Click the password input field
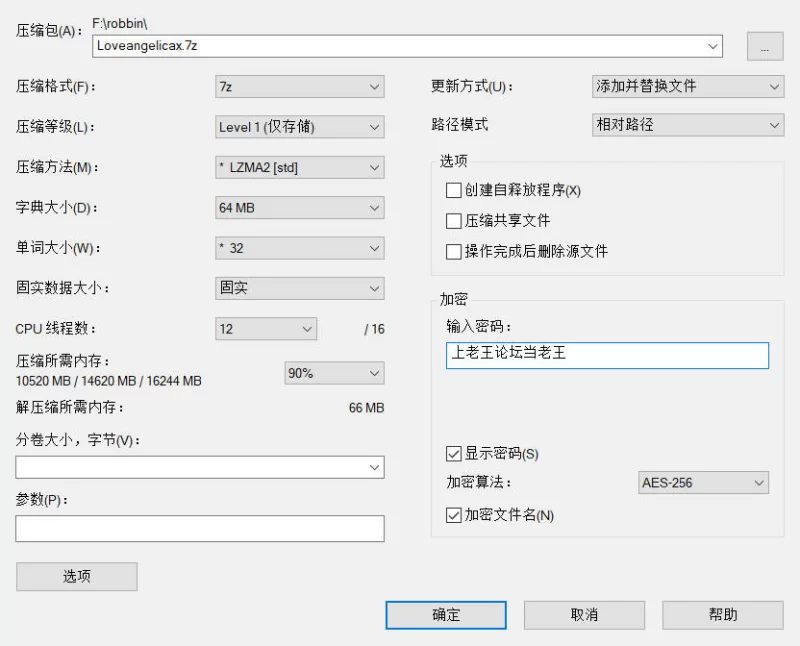Viewport: 800px width, 646px height. [607, 355]
